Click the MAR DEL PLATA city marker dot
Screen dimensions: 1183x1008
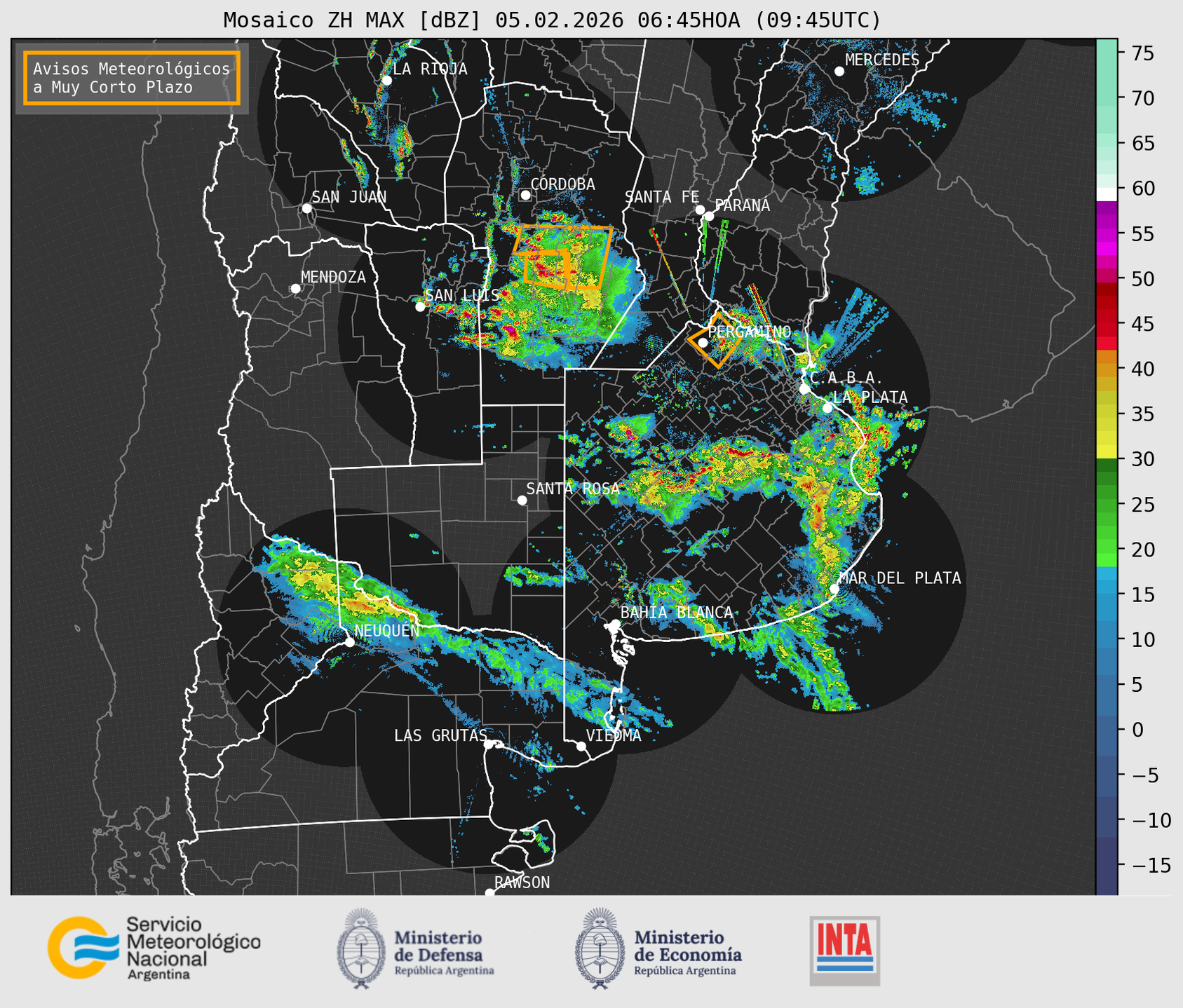[834, 589]
